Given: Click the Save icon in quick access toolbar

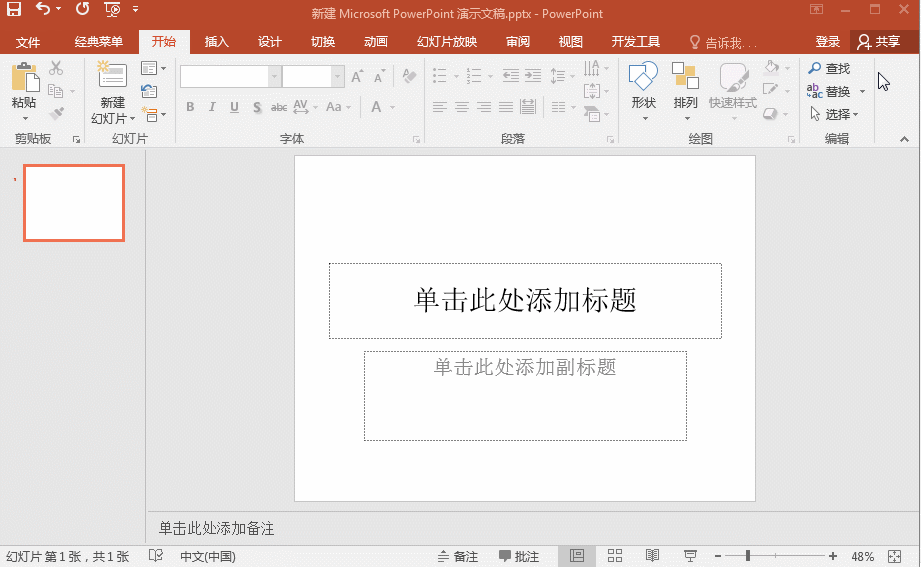Looking at the screenshot, I should [x=14, y=10].
